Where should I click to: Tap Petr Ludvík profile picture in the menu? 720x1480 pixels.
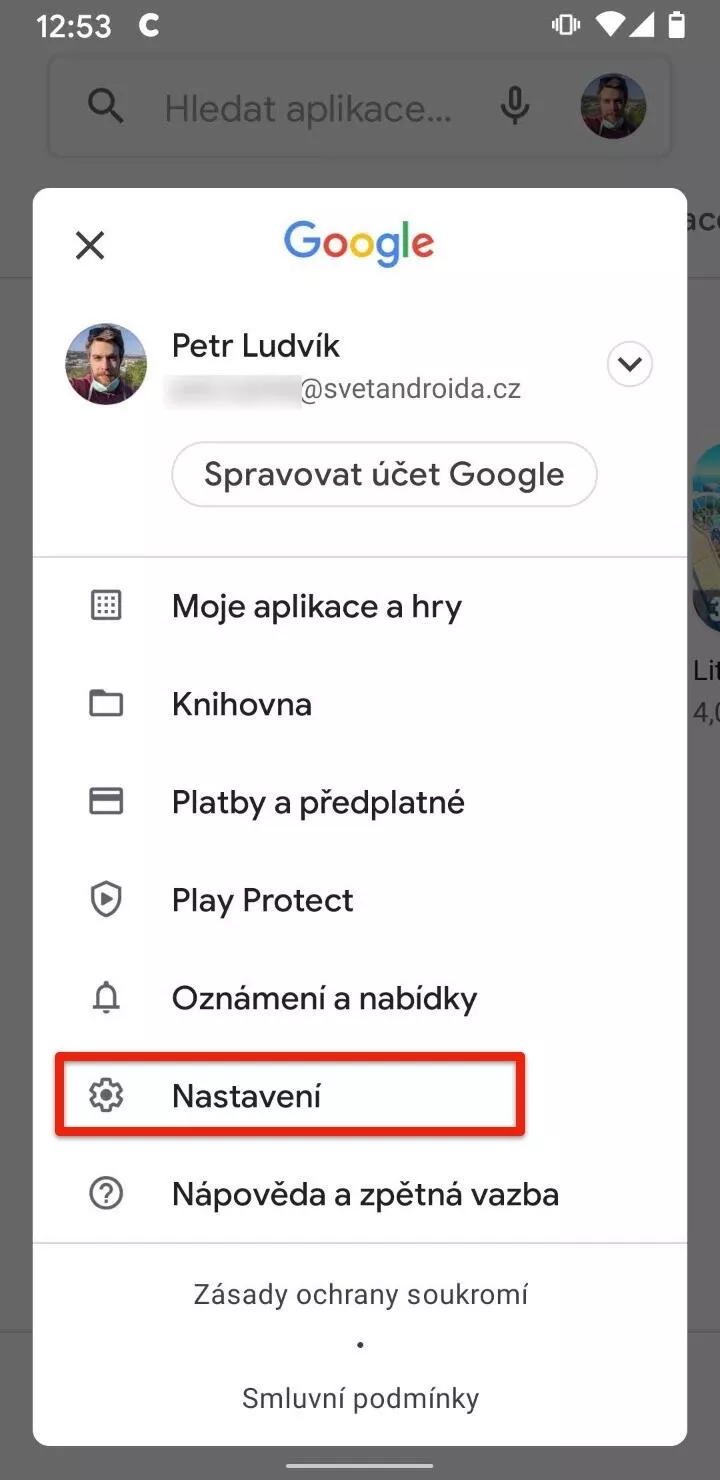(x=106, y=364)
